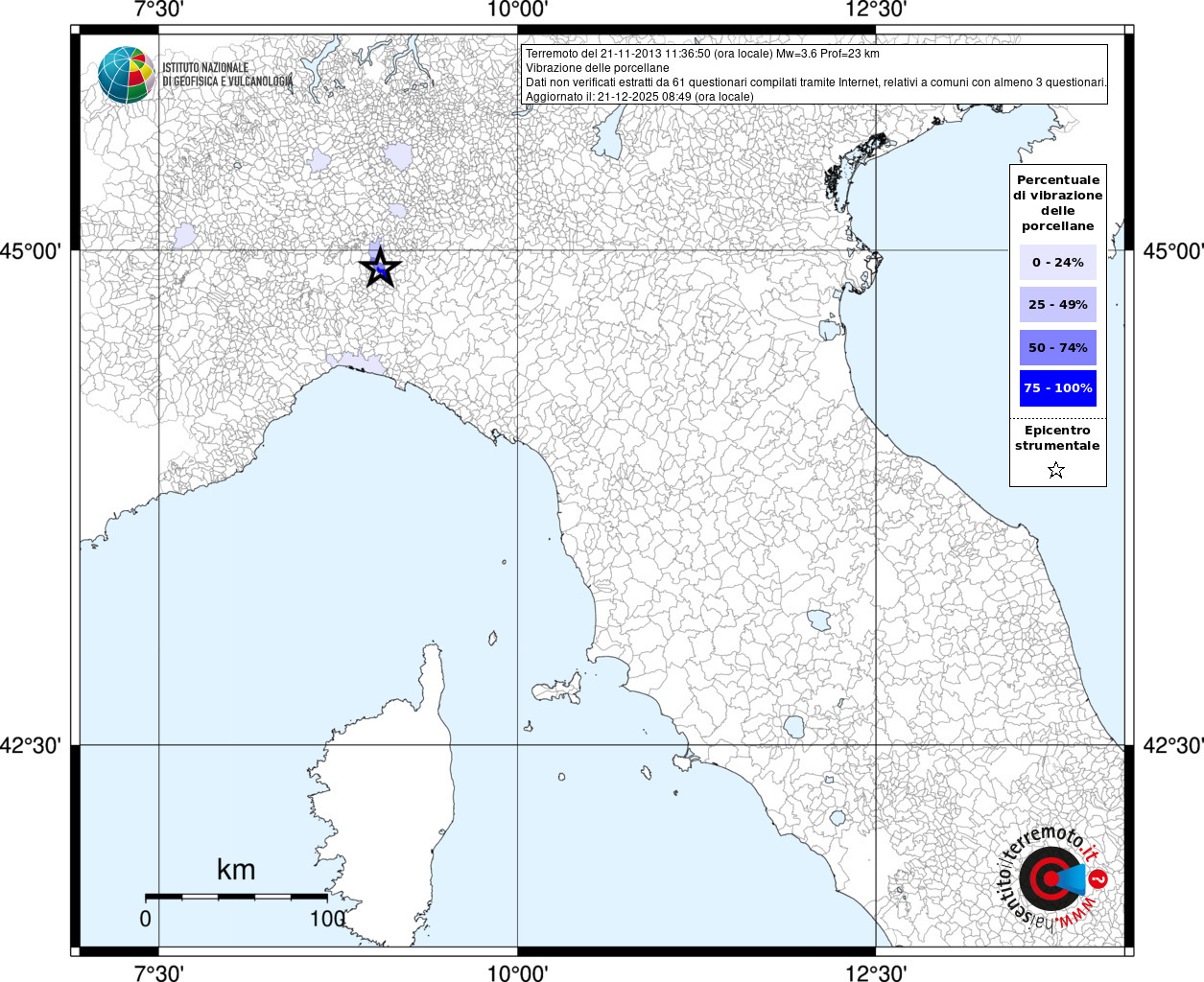Click the right axis label 42°30'
This screenshot has width=1204, height=982.
(1172, 745)
